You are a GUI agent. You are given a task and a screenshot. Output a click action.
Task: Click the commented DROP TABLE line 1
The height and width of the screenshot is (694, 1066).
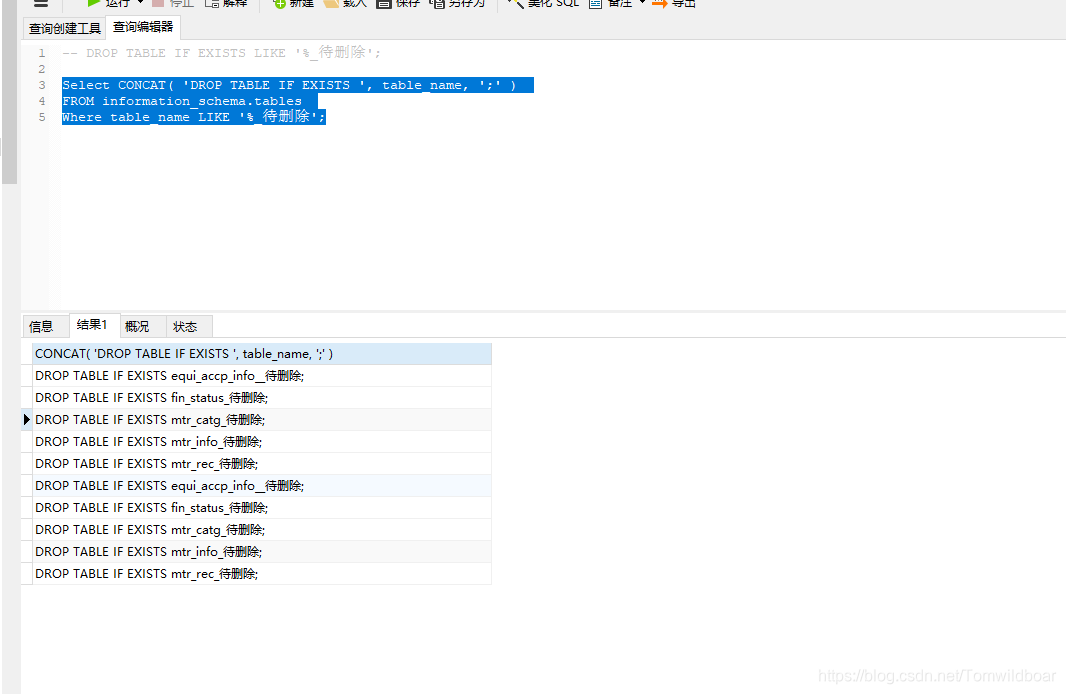click(x=221, y=53)
